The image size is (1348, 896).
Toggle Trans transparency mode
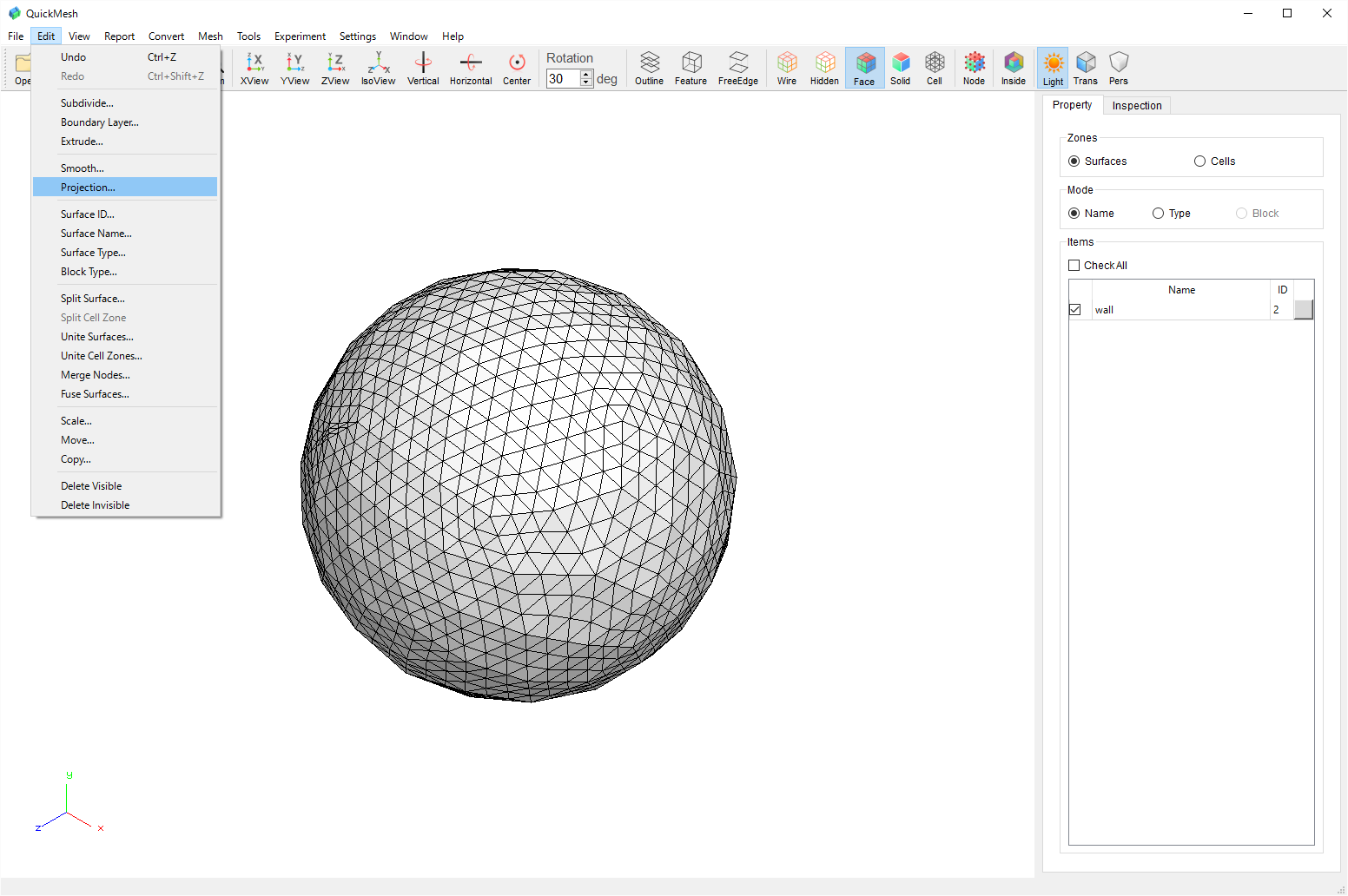click(1086, 68)
